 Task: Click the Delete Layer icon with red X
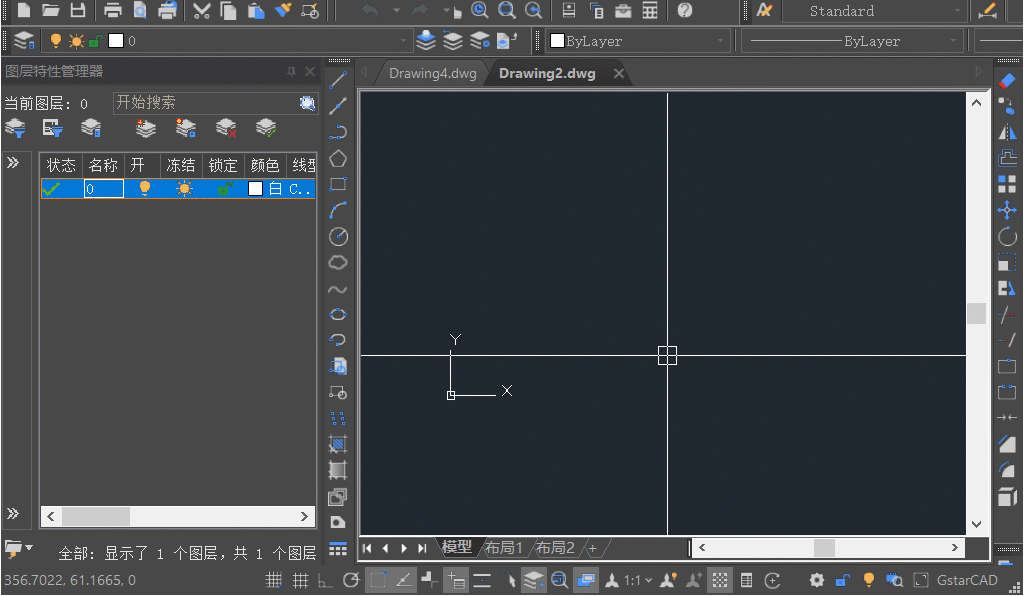226,128
